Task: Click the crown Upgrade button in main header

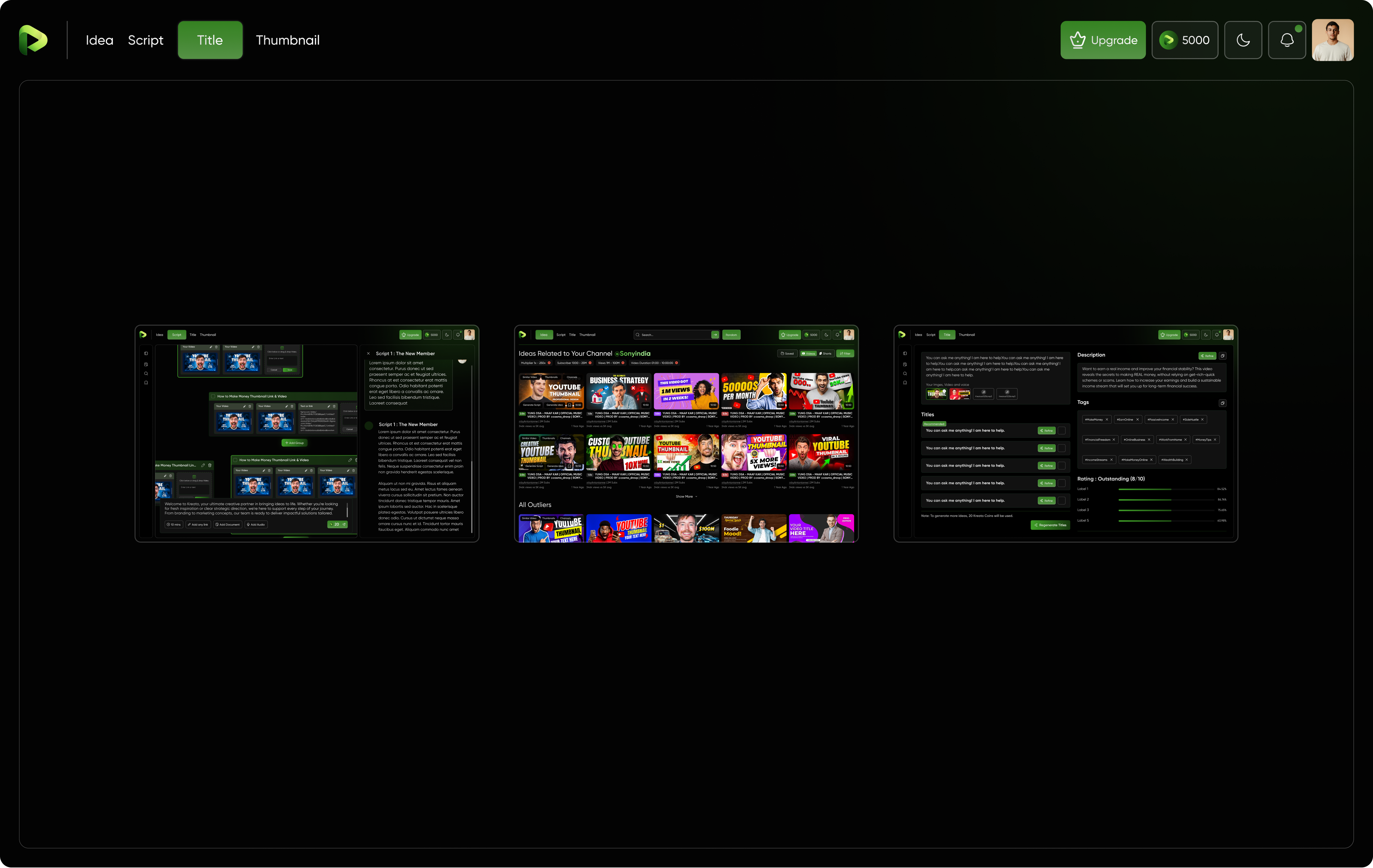Action: click(1103, 40)
